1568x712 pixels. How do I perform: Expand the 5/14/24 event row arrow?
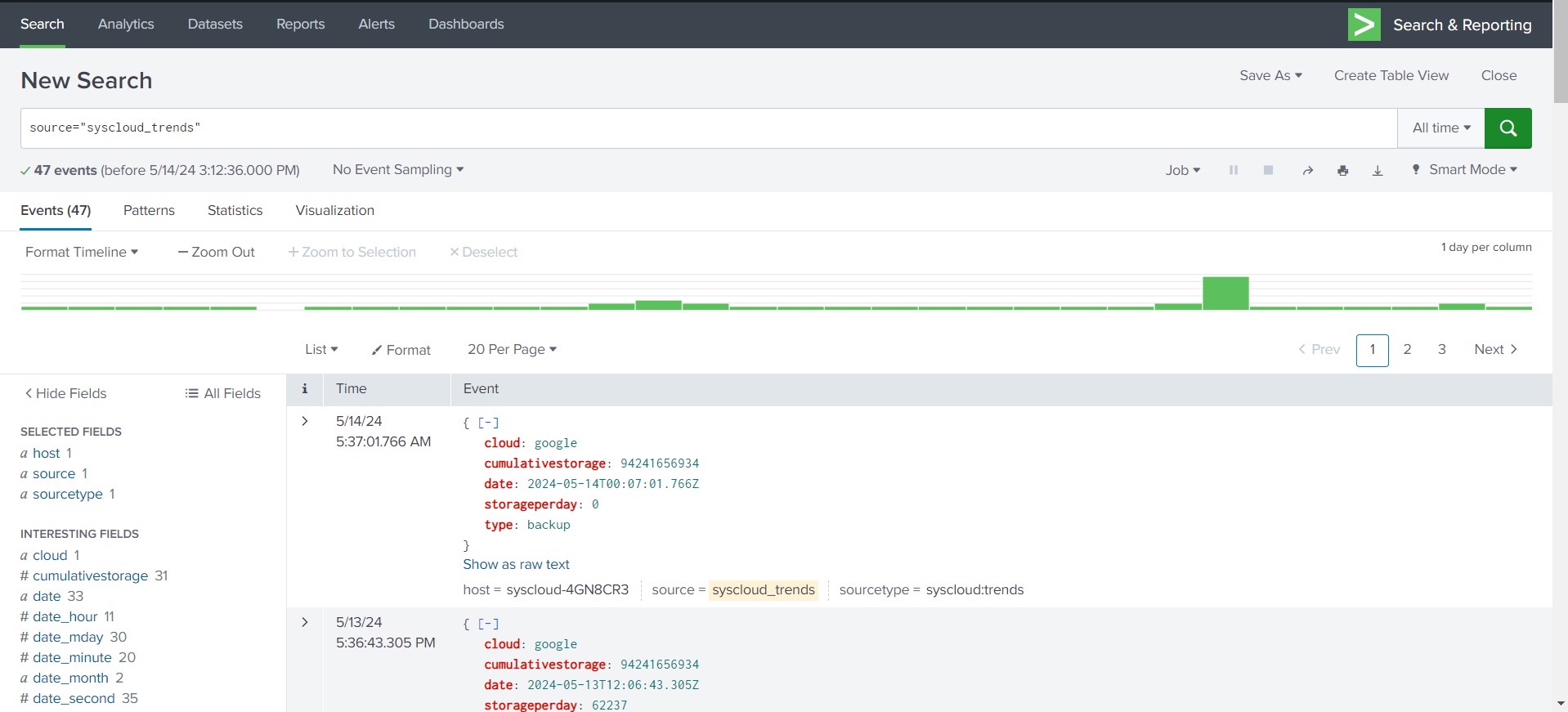click(x=305, y=421)
